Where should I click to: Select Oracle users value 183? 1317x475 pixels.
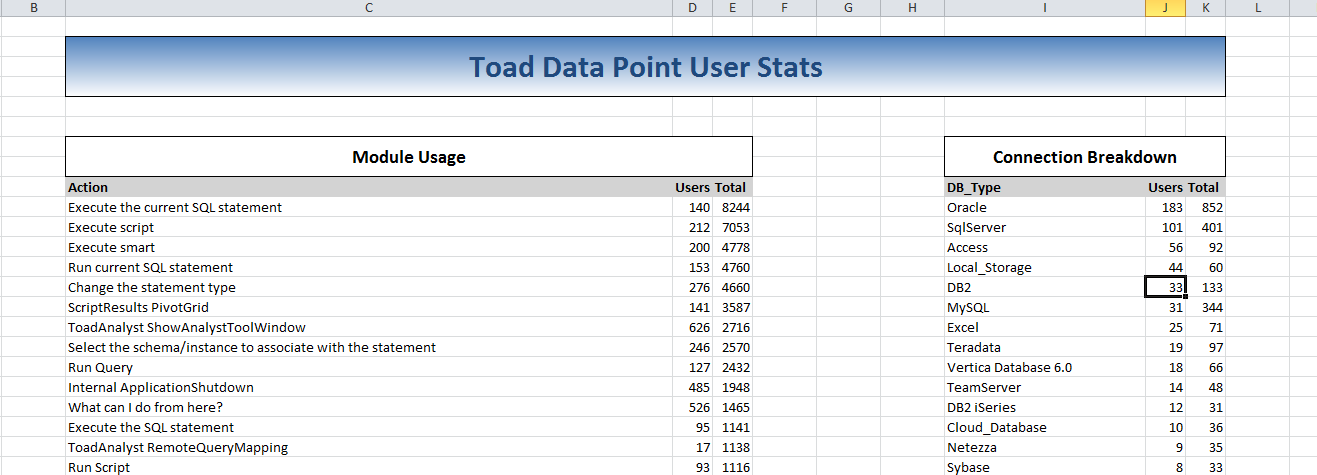tap(1165, 207)
